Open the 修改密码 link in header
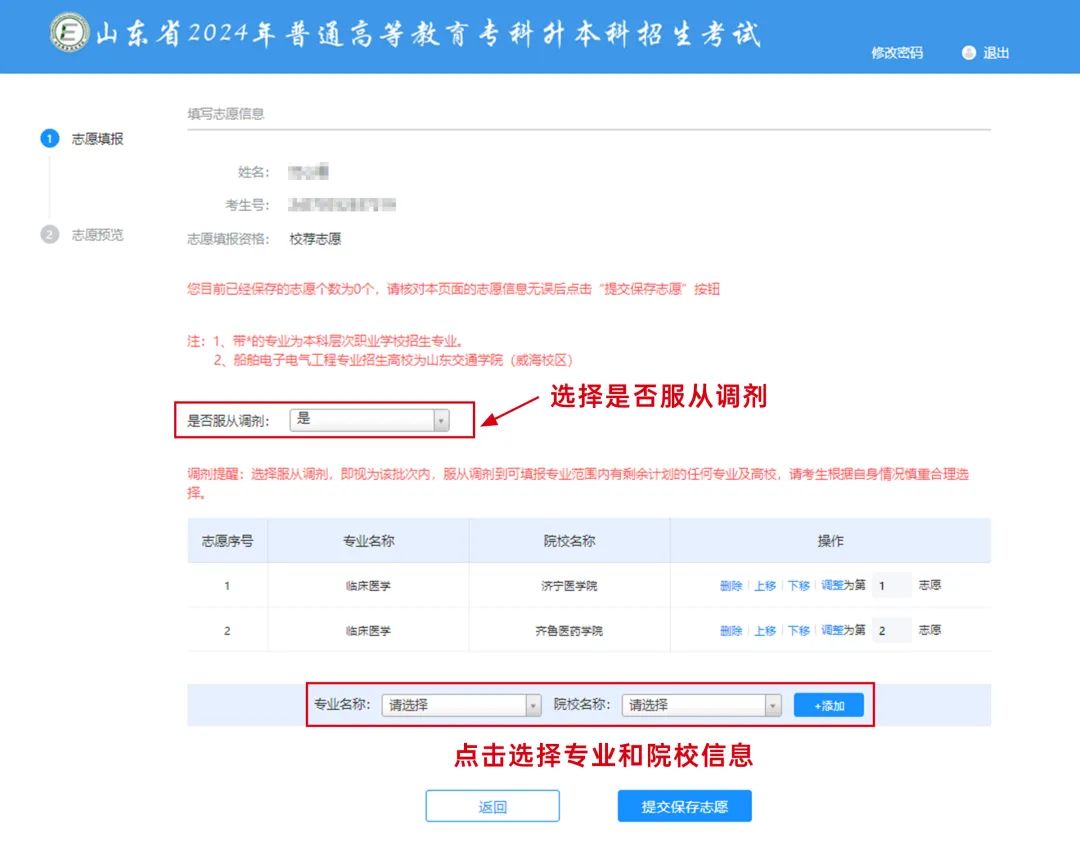1080x846 pixels. [896, 53]
